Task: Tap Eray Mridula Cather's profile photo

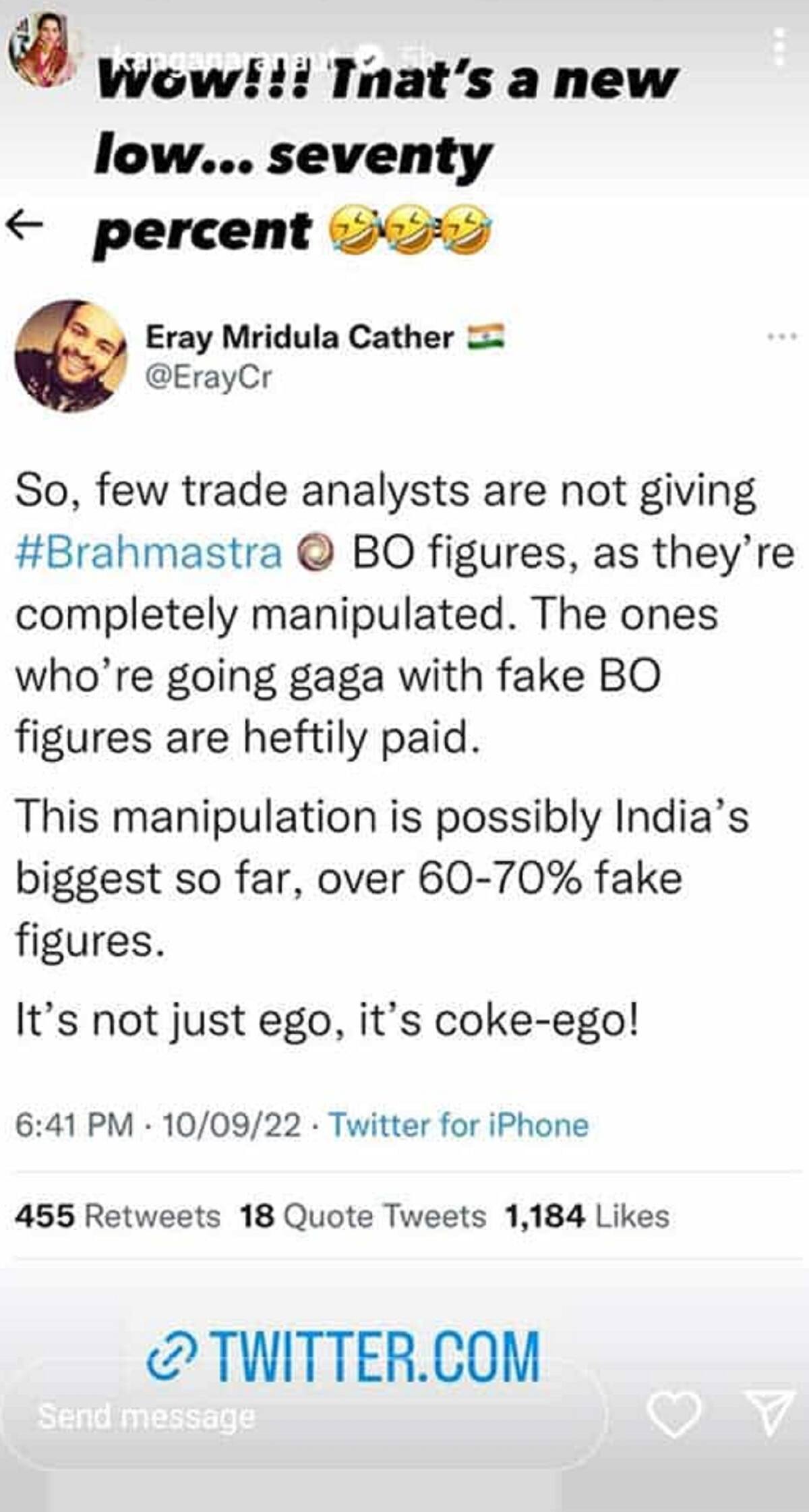Action: tap(71, 355)
